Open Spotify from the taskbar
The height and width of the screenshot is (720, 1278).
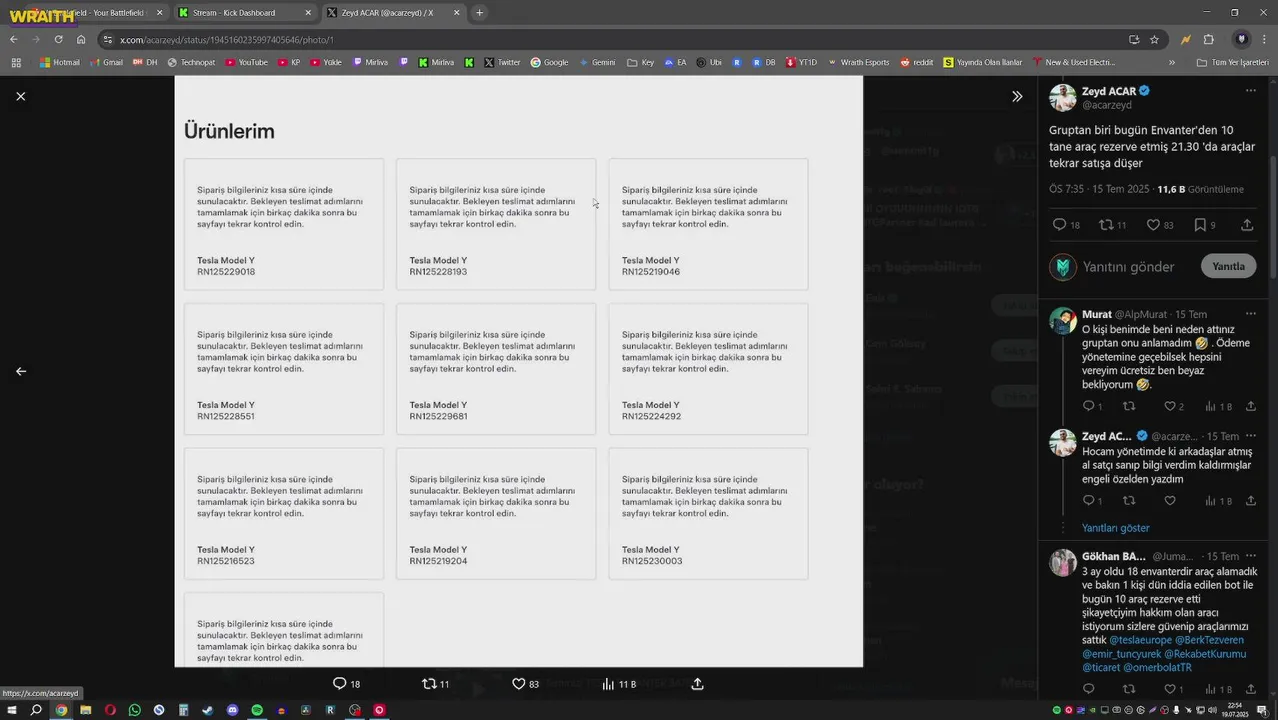pos(257,710)
